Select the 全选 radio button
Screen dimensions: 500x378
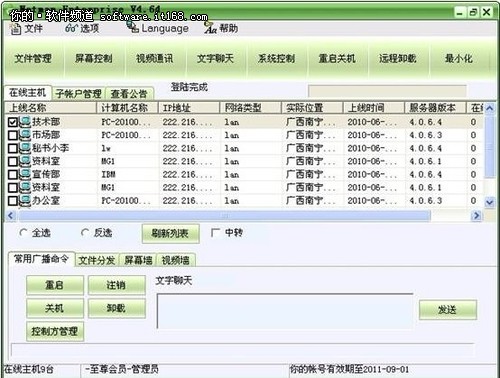point(23,233)
